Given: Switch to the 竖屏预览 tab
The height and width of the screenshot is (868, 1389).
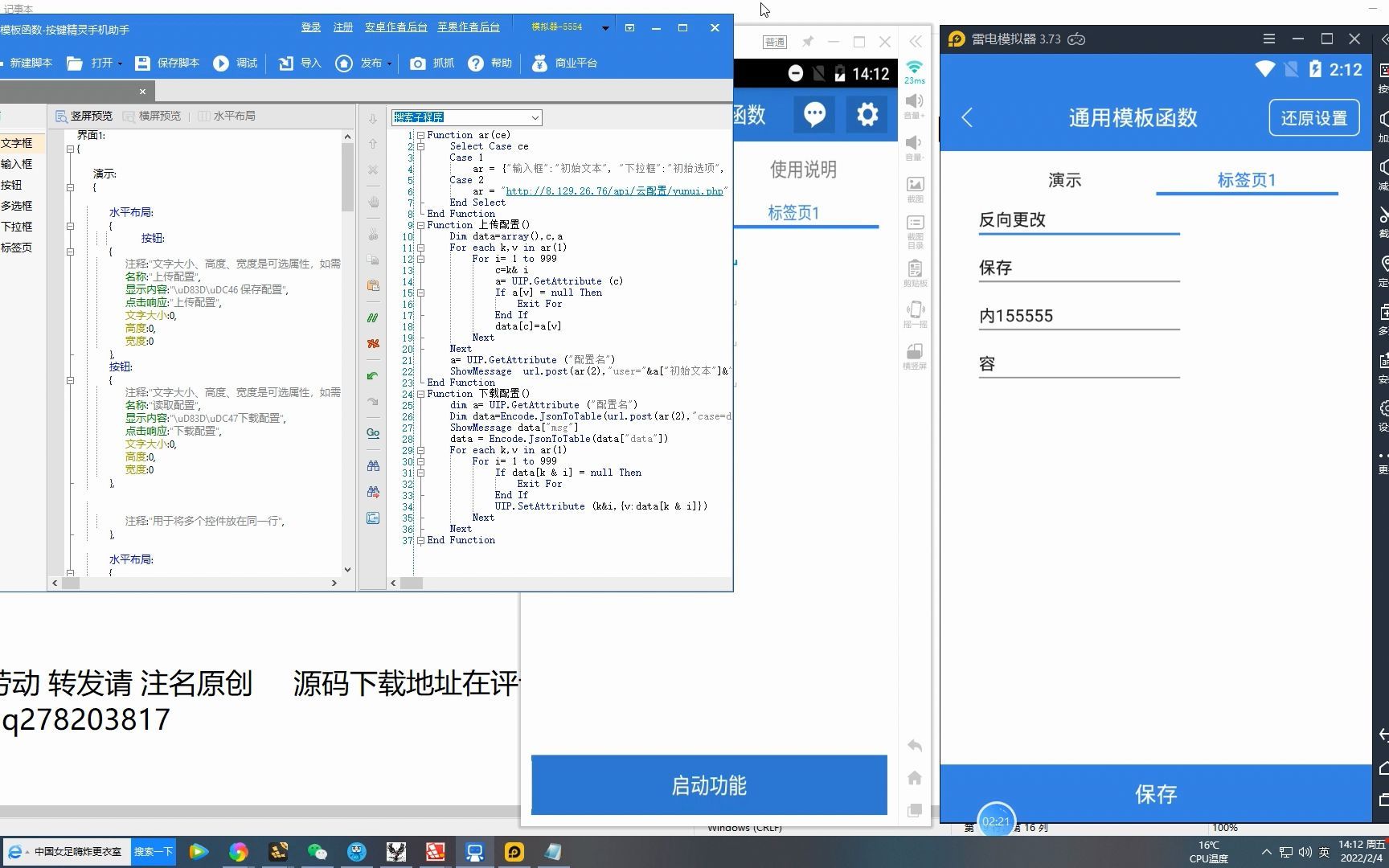Looking at the screenshot, I should point(84,116).
